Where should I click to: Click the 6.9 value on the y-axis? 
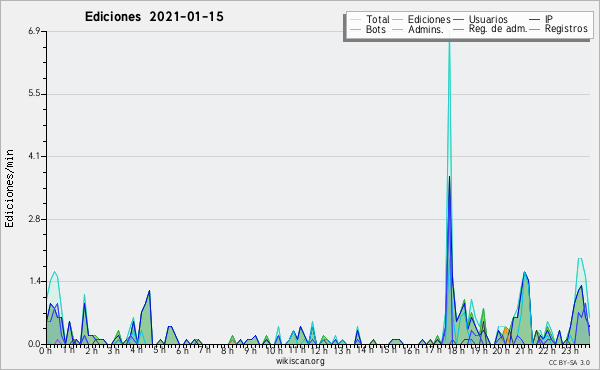click(x=34, y=31)
